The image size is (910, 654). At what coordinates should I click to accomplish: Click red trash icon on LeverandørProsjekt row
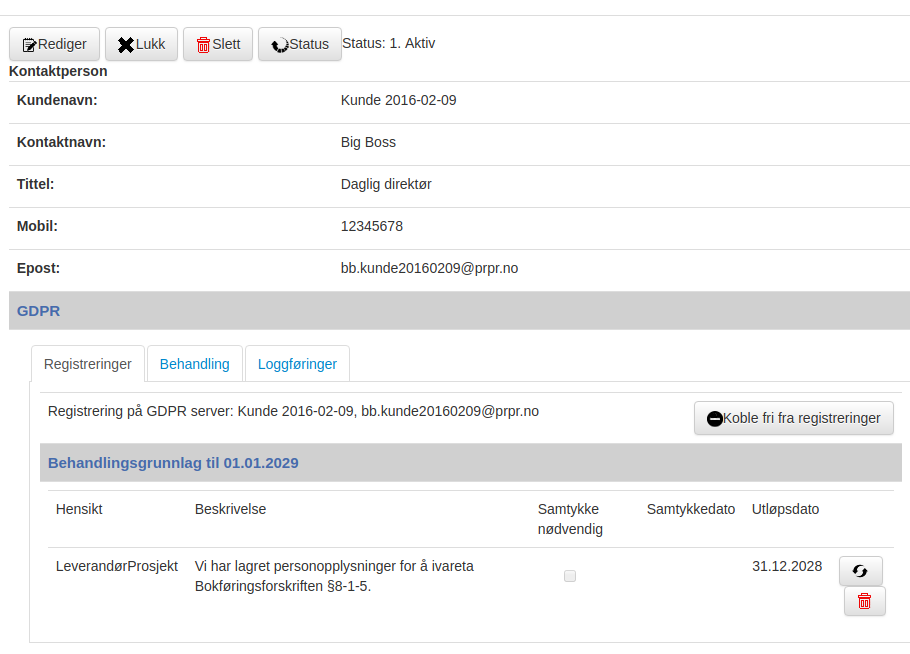pyautogui.click(x=864, y=601)
